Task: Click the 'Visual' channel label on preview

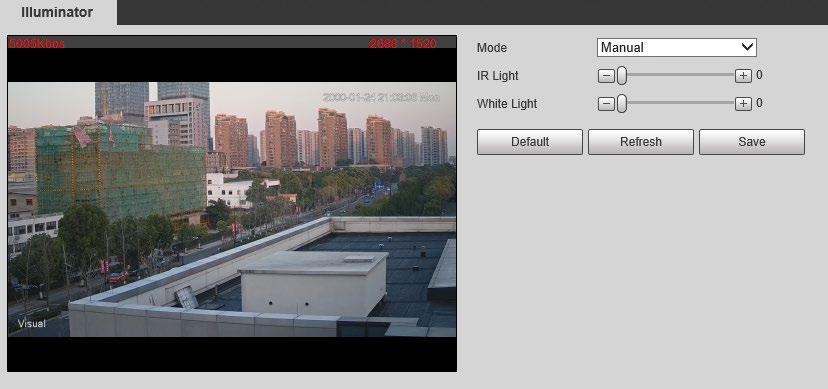Action: (x=32, y=324)
